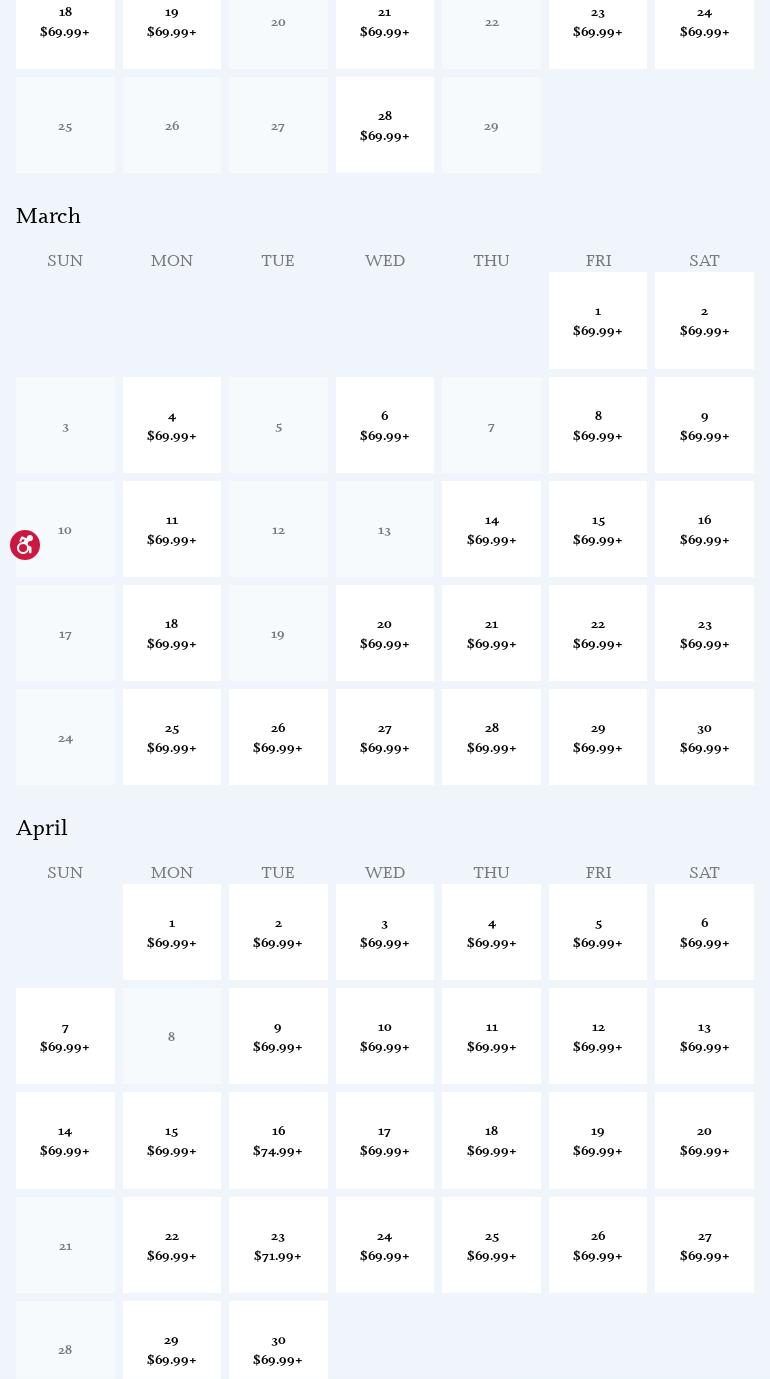Open the accessibility options icon

[25, 545]
